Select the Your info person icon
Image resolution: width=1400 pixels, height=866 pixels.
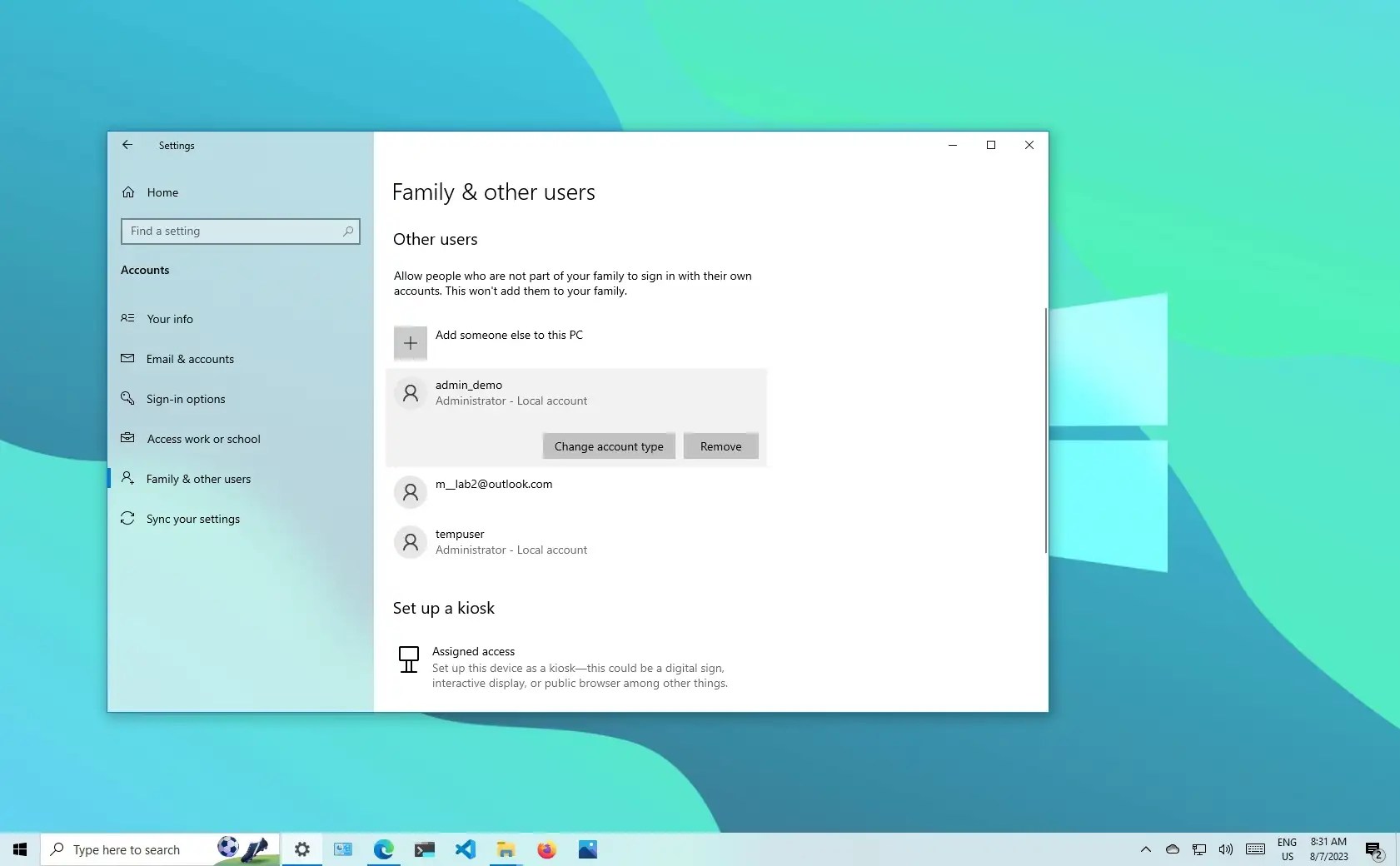(x=128, y=318)
